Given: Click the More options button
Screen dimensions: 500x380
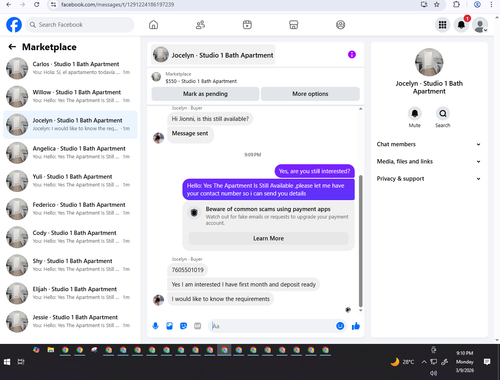Looking at the screenshot, I should pyautogui.click(x=310, y=94).
